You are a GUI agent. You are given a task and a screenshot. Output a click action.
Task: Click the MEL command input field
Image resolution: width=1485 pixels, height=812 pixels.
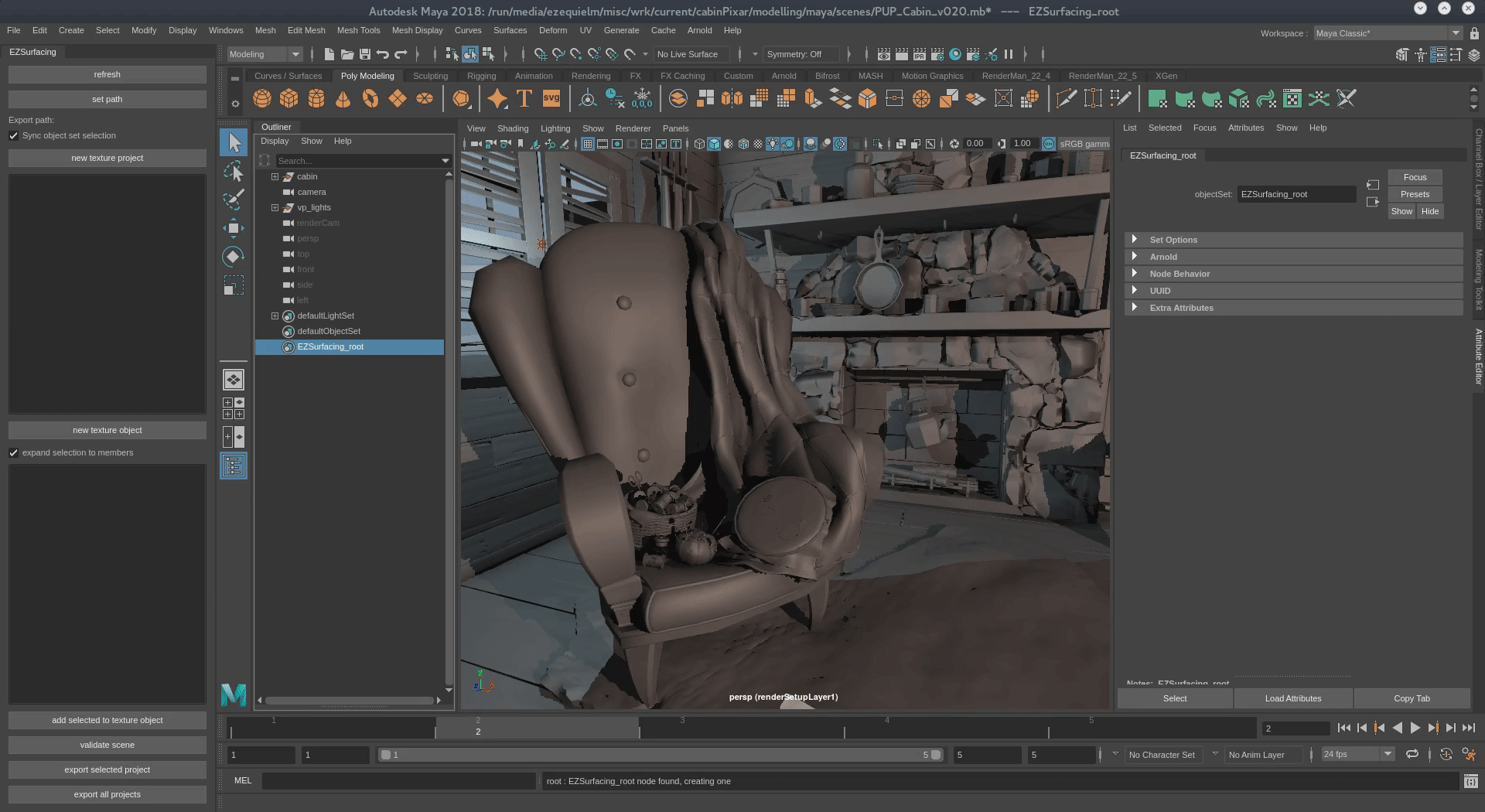(x=398, y=781)
